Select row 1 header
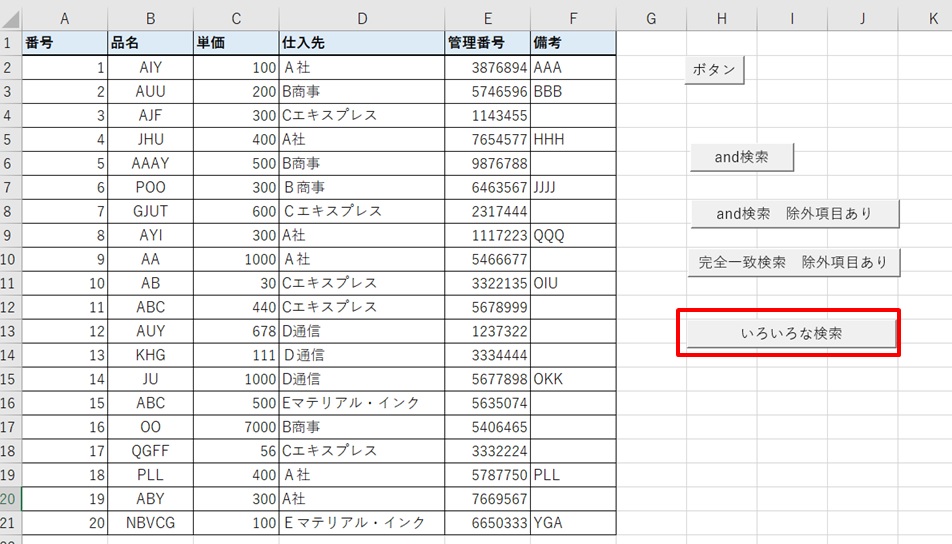This screenshot has width=952, height=544. point(8,43)
